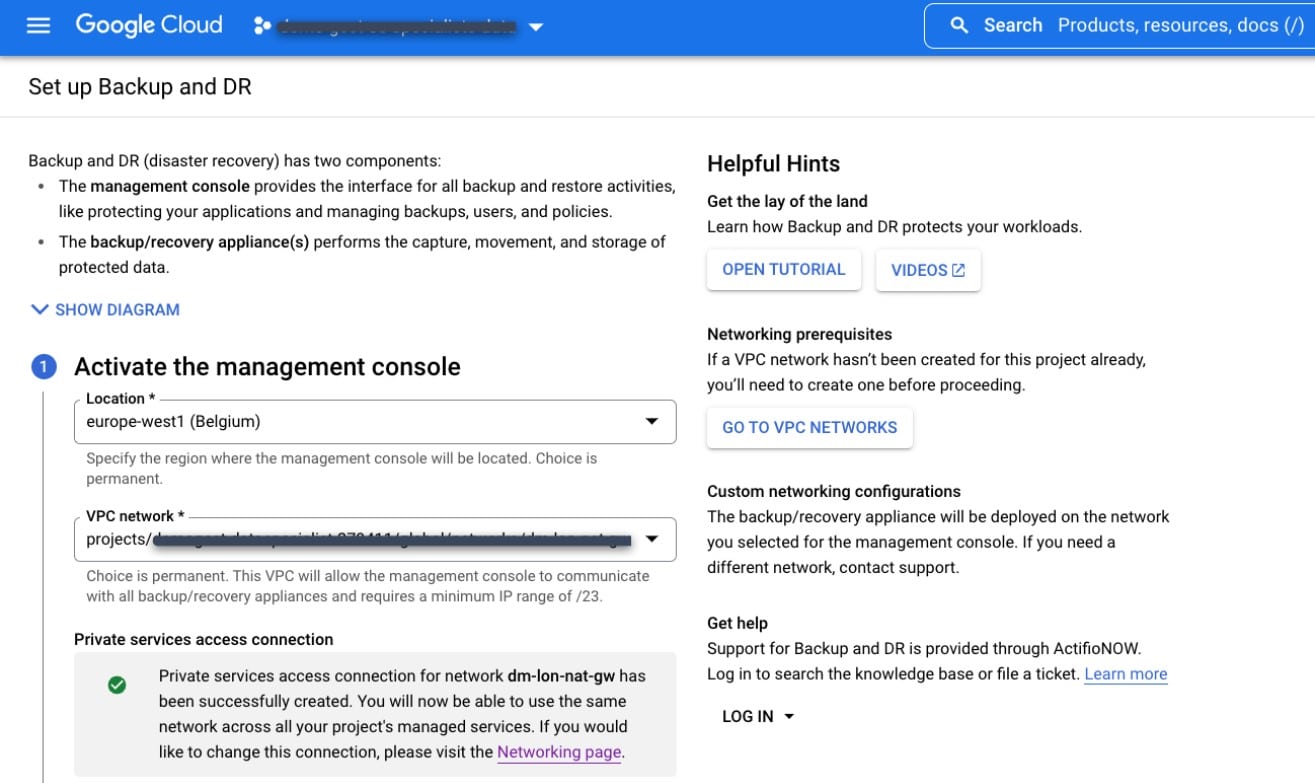Screen dimensions: 1315x783
Task: Expand the SHOW DIAGRAM section
Action: (105, 310)
